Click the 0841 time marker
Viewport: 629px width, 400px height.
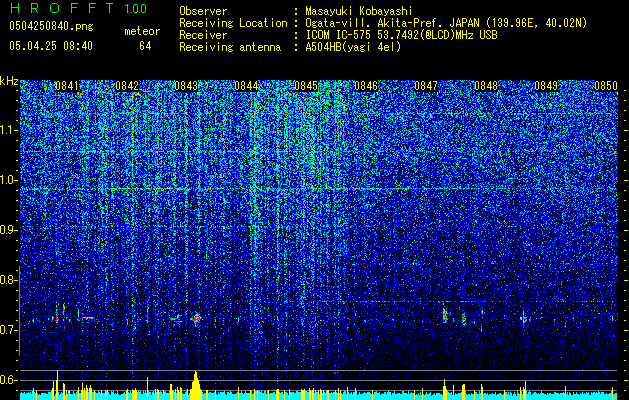point(67,86)
